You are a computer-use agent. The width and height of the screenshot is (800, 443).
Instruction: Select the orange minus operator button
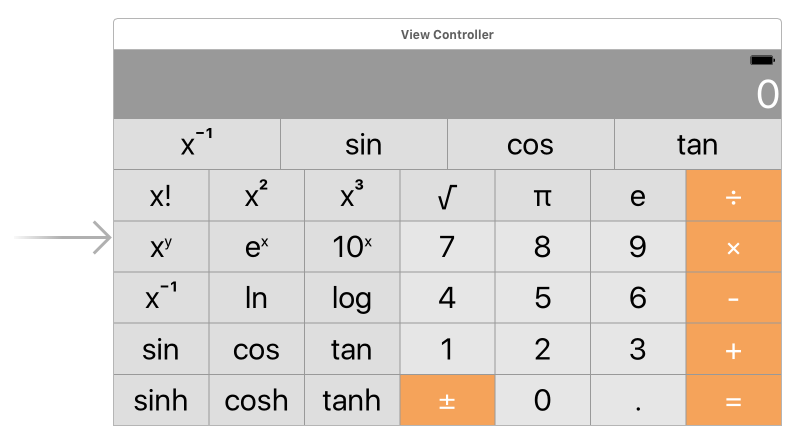coord(734,298)
